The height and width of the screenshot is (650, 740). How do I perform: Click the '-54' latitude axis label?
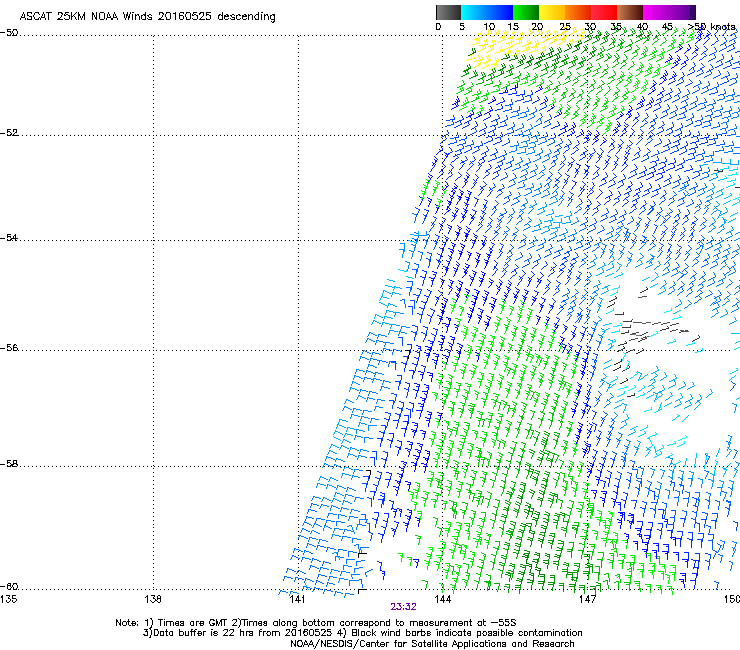click(9, 238)
